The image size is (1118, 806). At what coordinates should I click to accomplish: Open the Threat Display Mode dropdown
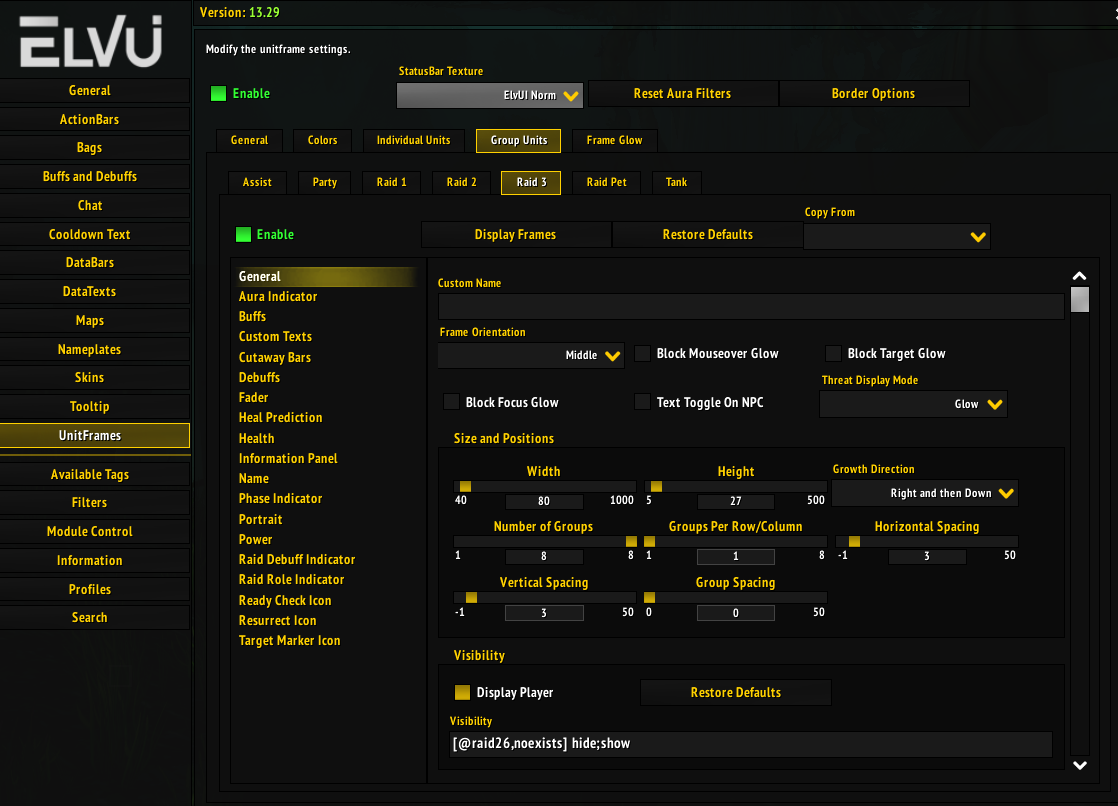[x=911, y=404]
